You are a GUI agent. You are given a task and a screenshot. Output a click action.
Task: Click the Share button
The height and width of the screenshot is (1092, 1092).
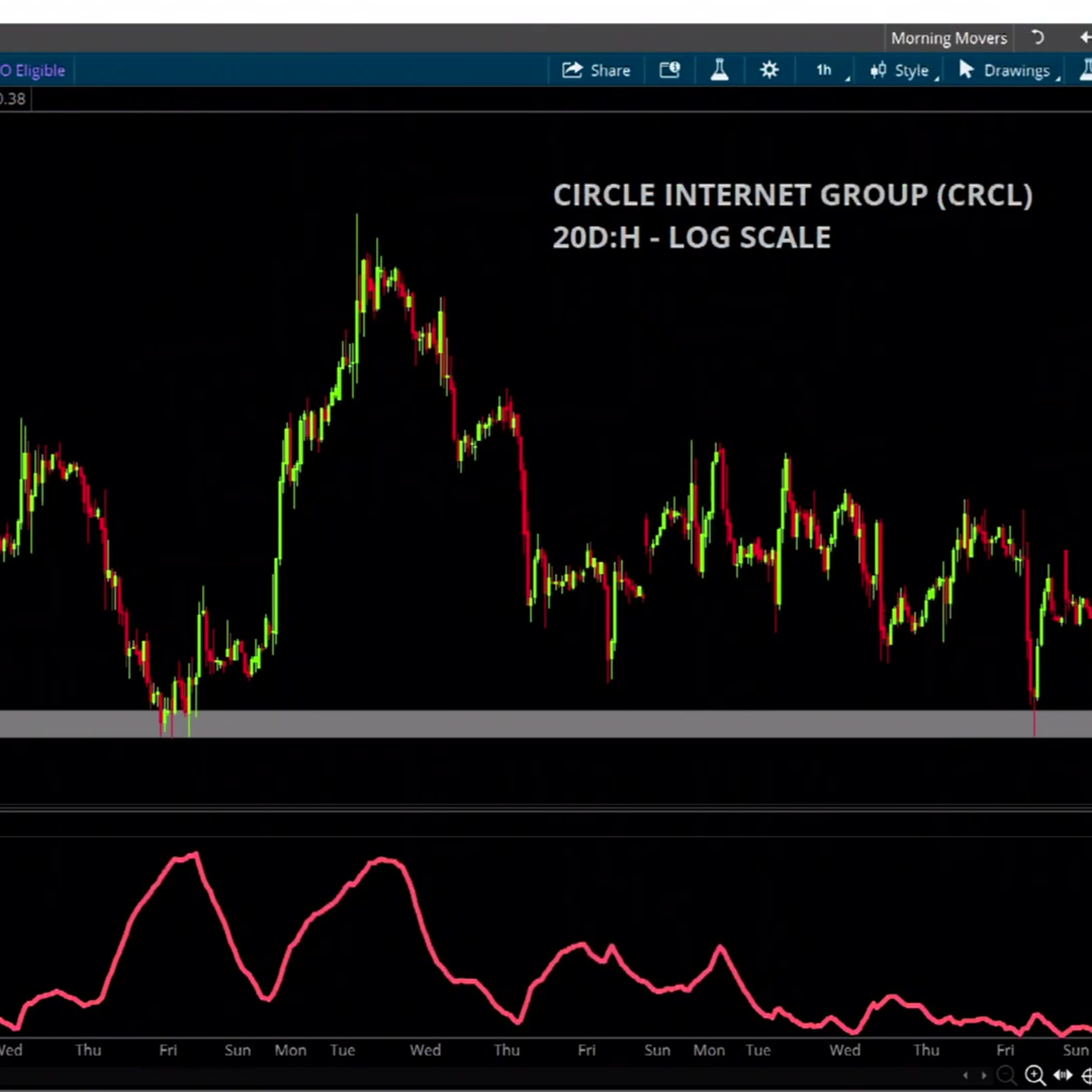click(596, 70)
